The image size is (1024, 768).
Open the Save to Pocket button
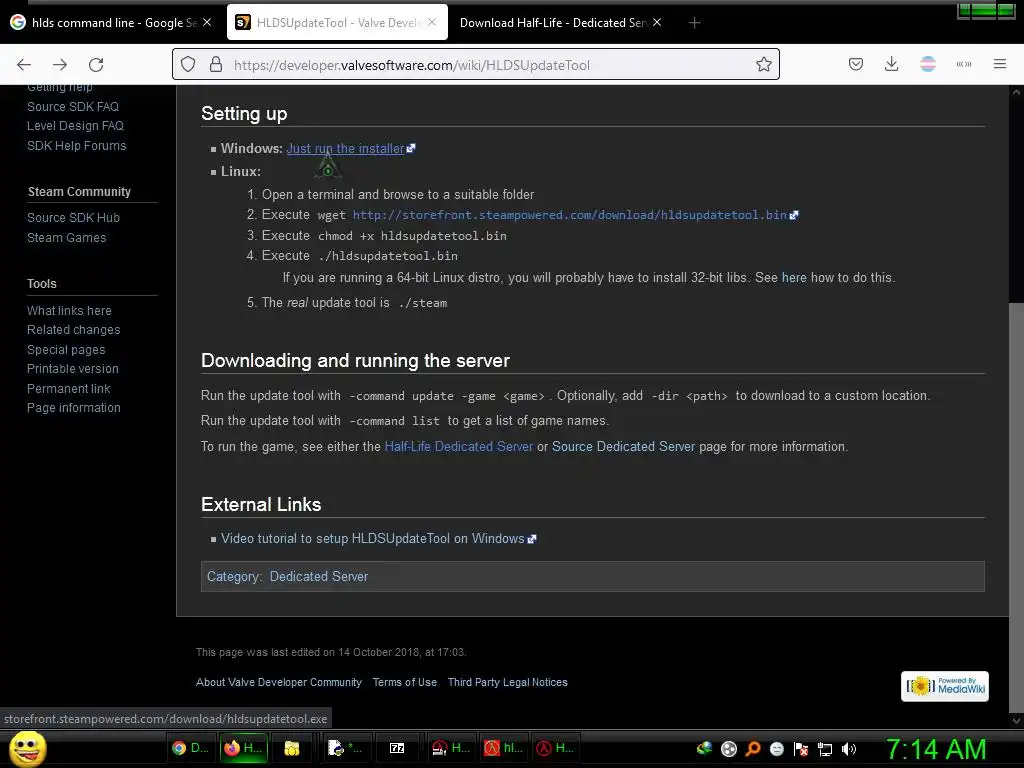[856, 64]
